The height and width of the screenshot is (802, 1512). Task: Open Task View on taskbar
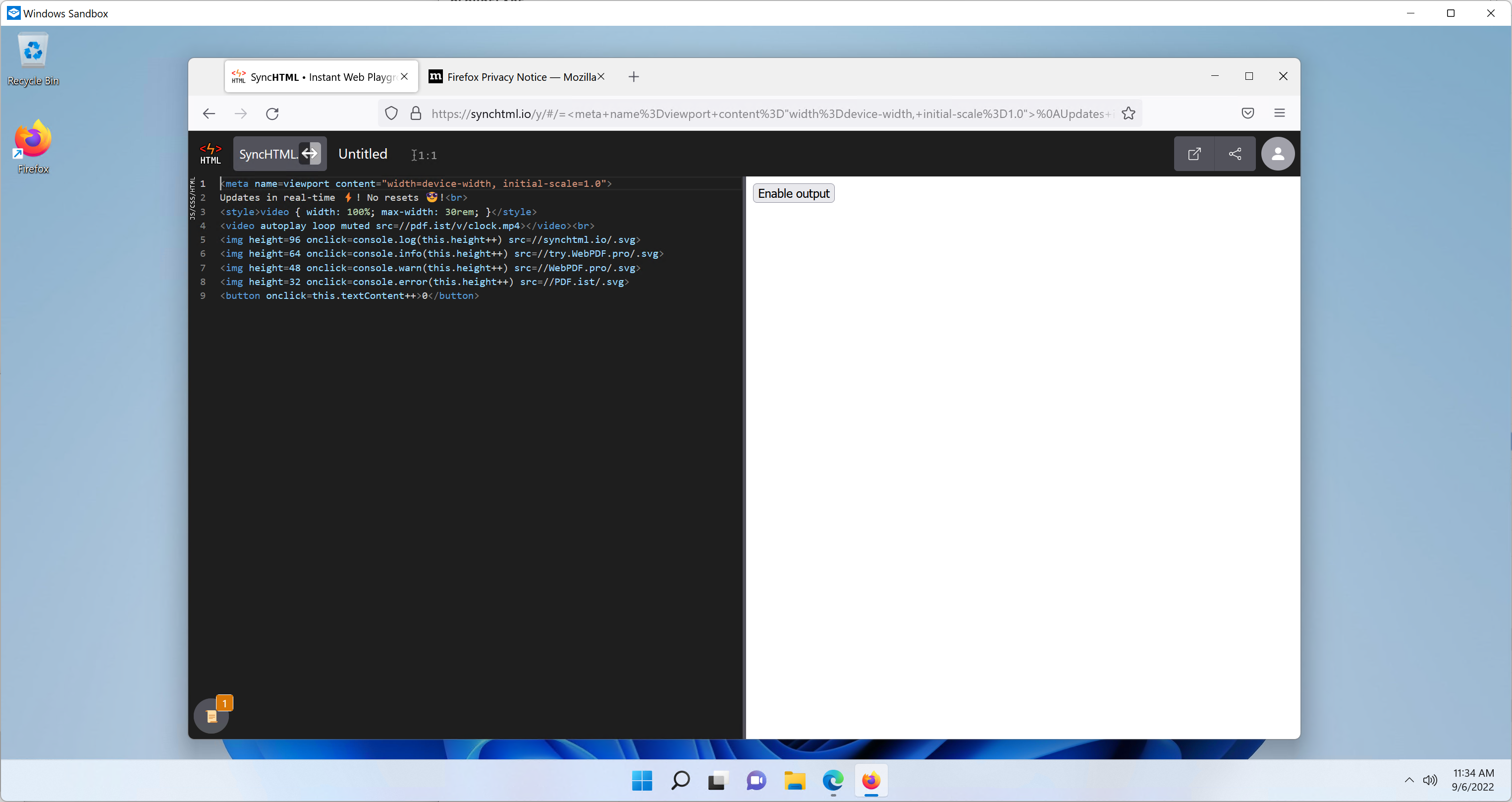(718, 781)
